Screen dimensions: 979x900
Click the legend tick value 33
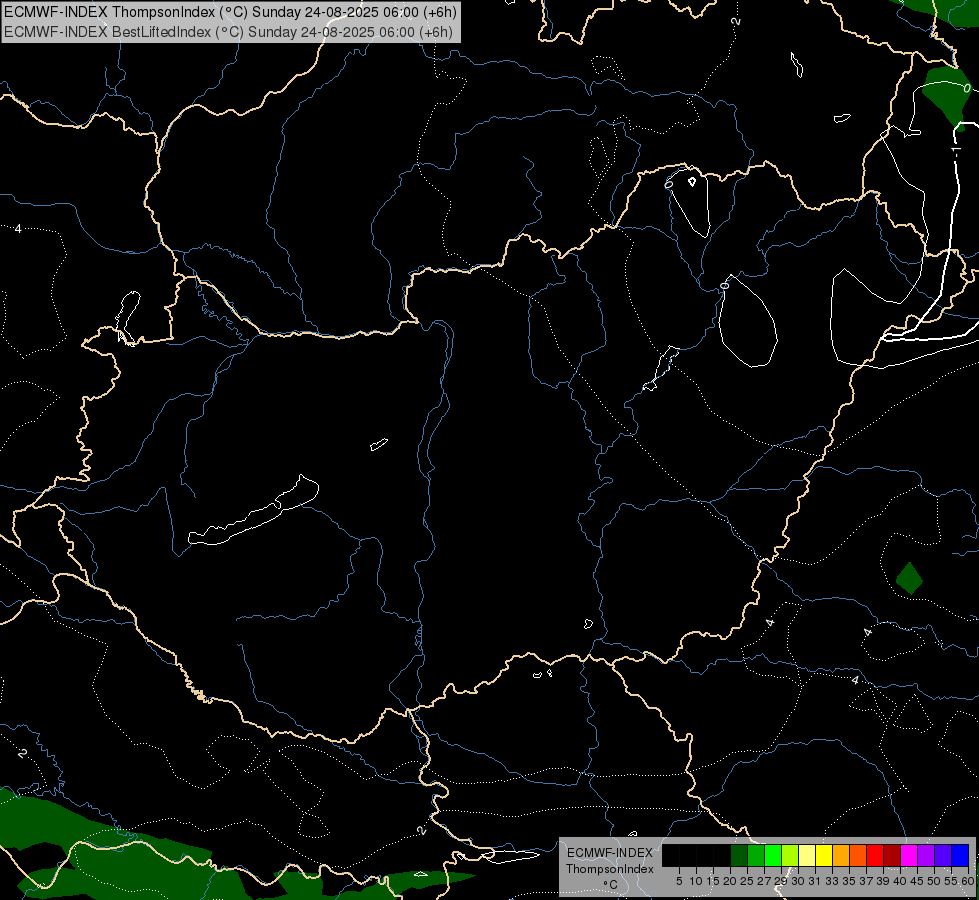coord(832,881)
